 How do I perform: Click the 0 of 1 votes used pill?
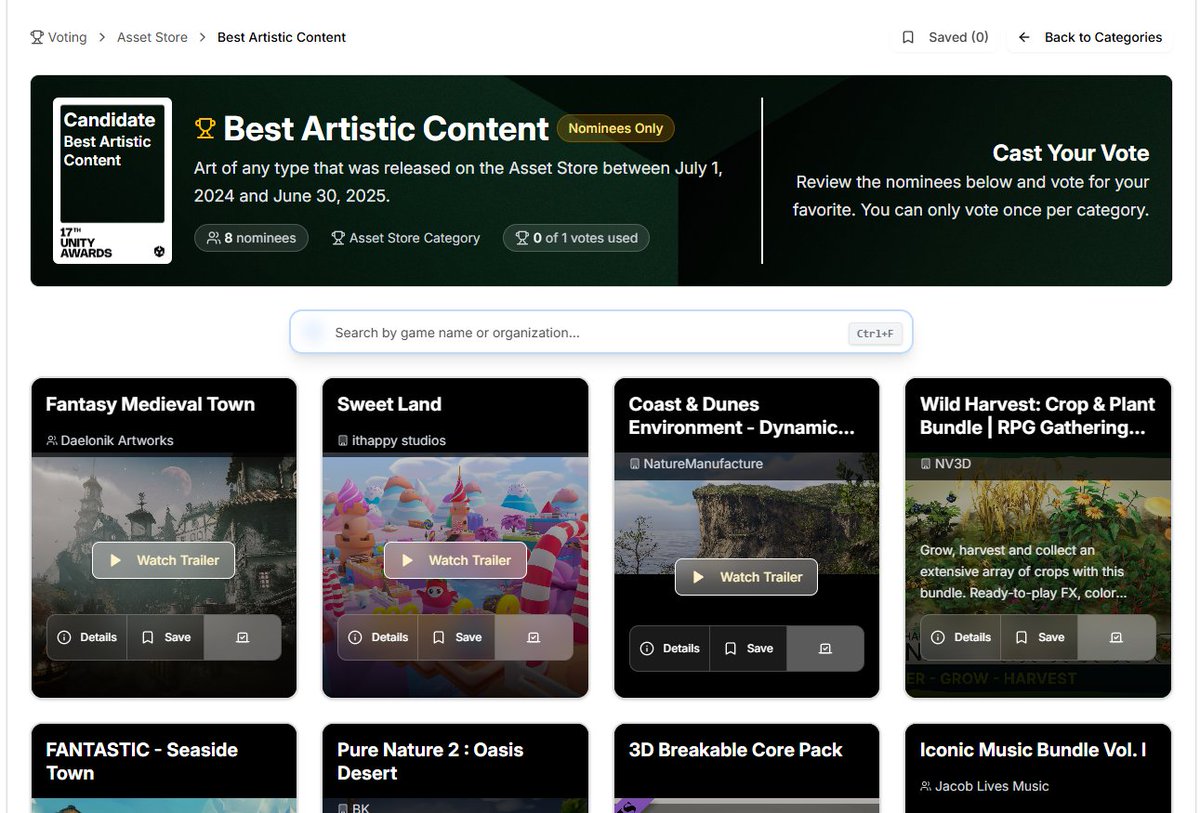tap(576, 238)
